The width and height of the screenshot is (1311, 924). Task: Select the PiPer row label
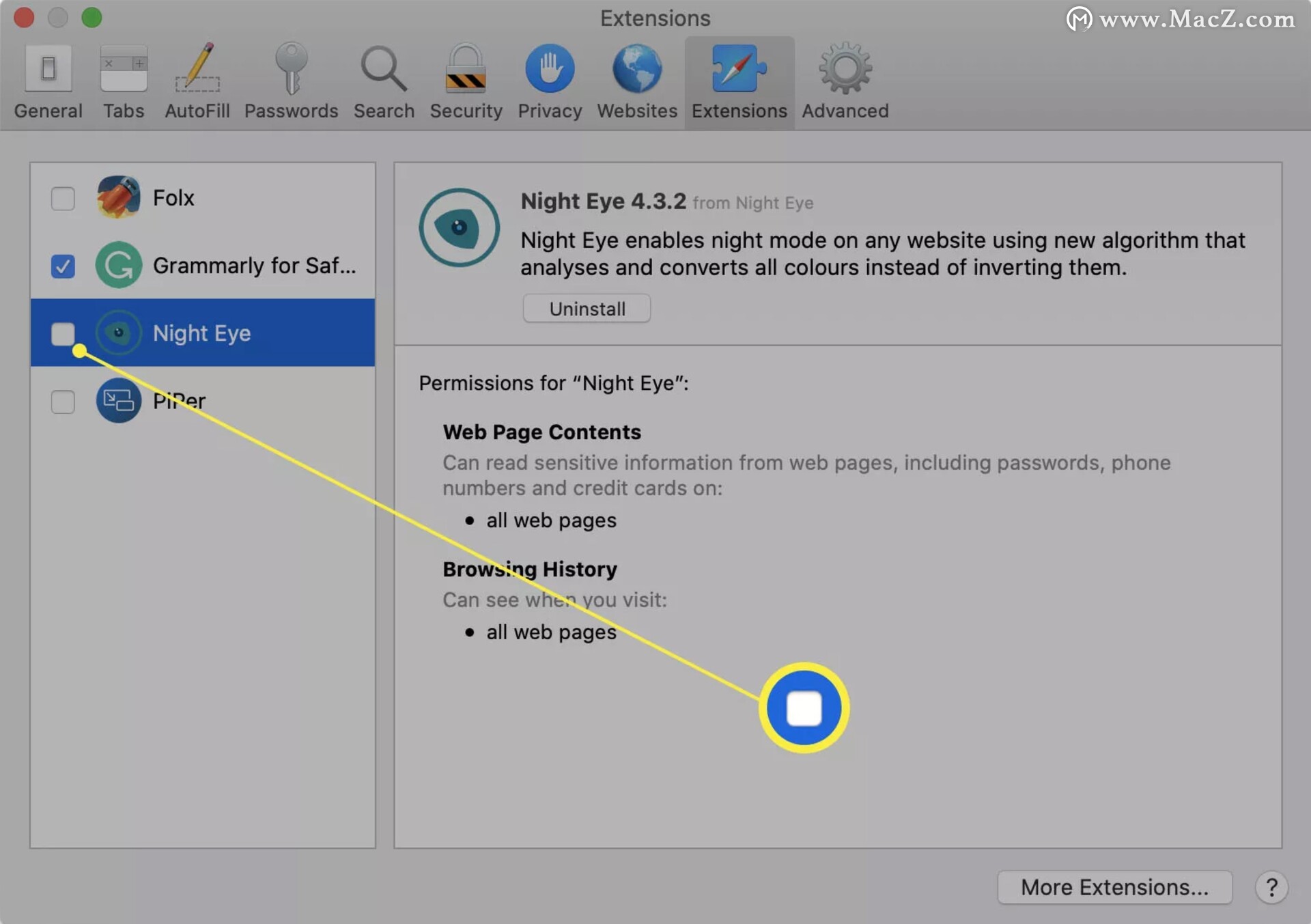point(179,401)
